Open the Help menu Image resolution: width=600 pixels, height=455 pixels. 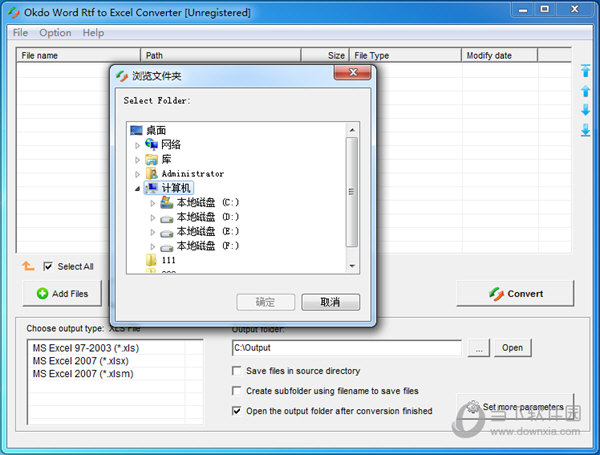pos(93,33)
